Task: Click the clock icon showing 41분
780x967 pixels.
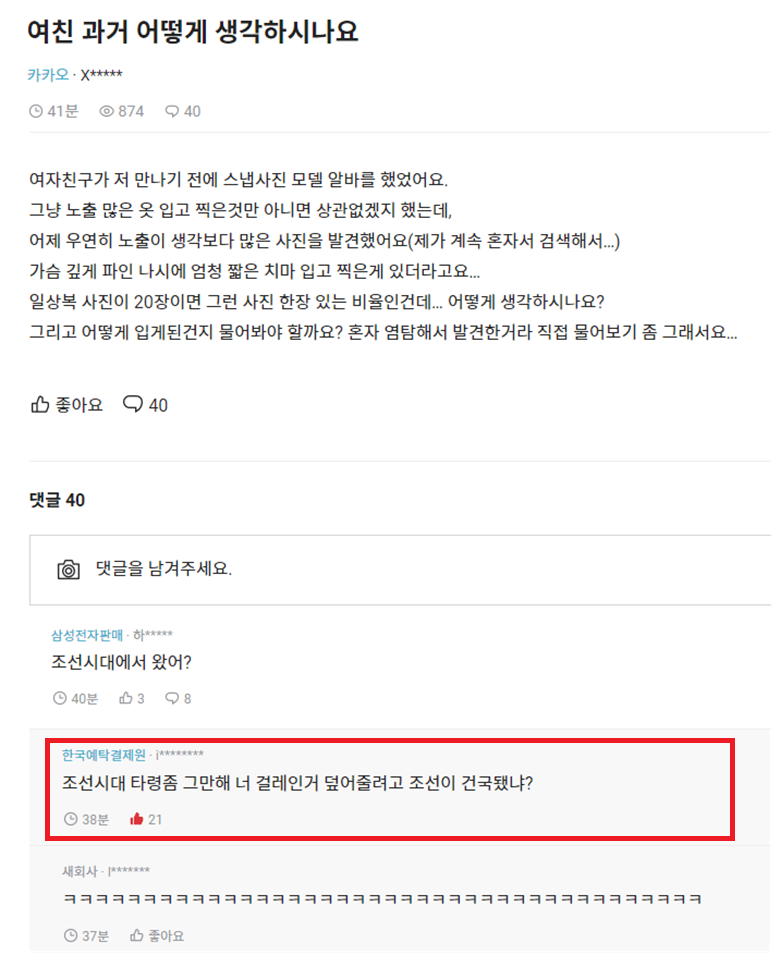Action: (x=36, y=111)
